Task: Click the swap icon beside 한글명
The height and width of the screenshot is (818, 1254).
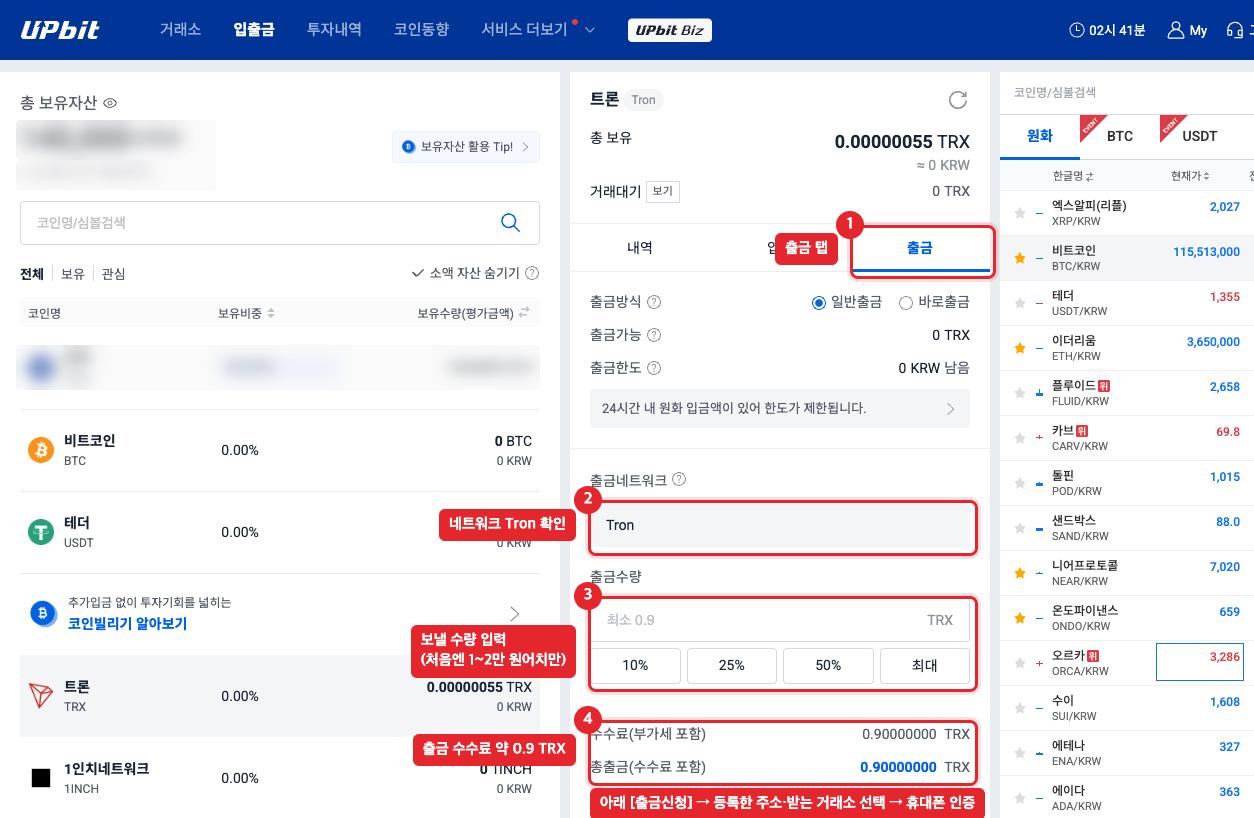Action: [x=1089, y=176]
